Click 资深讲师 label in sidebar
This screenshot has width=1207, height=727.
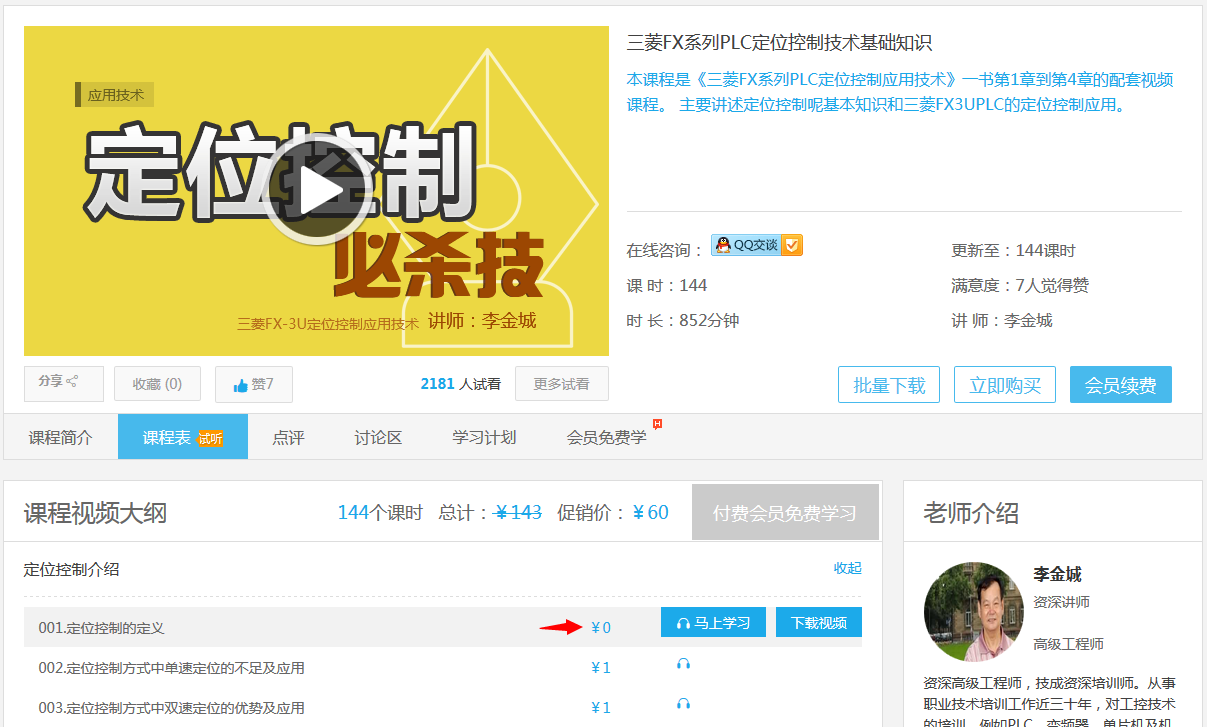click(x=1061, y=602)
